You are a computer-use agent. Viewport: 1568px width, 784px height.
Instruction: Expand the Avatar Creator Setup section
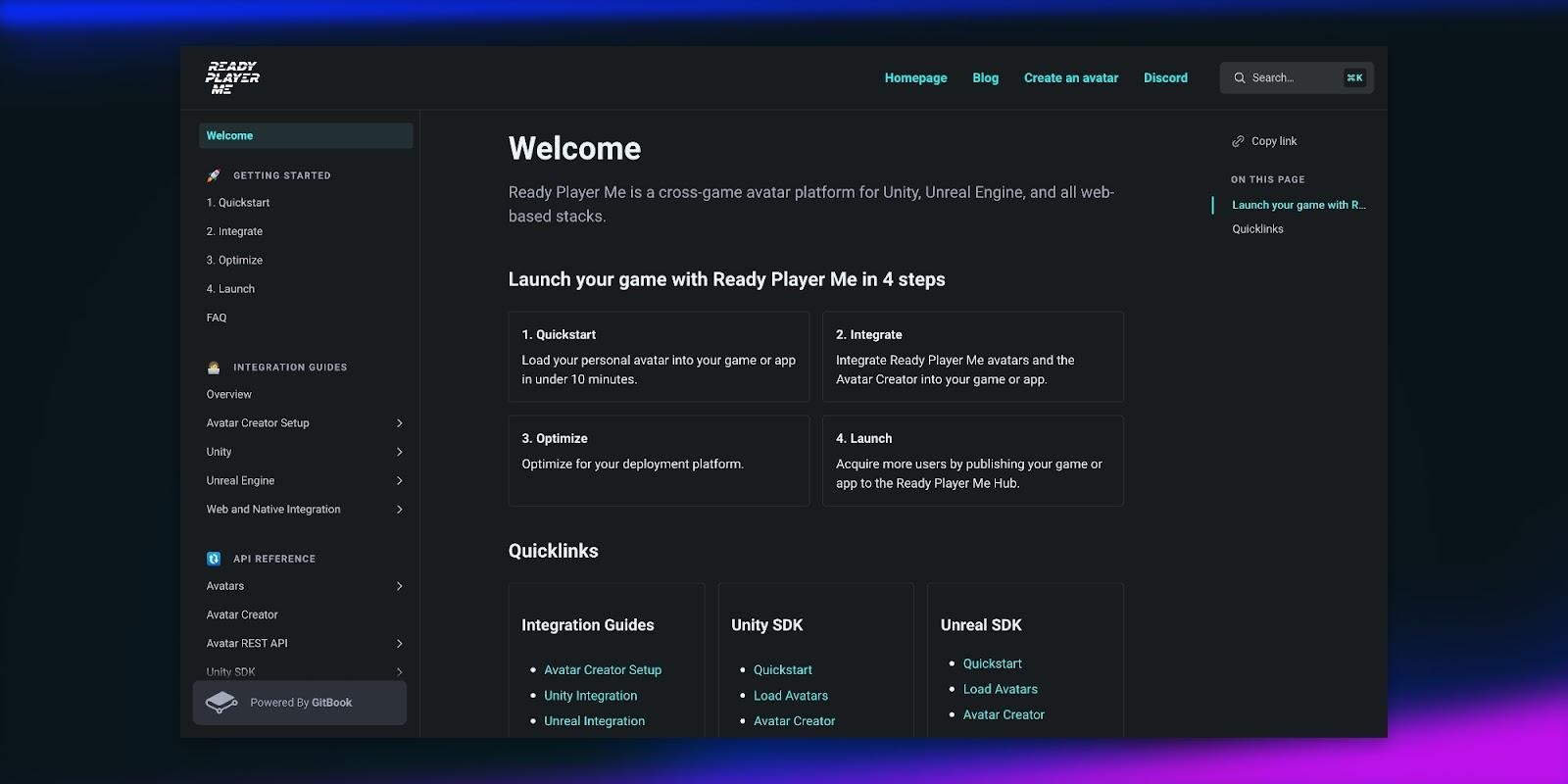point(399,423)
